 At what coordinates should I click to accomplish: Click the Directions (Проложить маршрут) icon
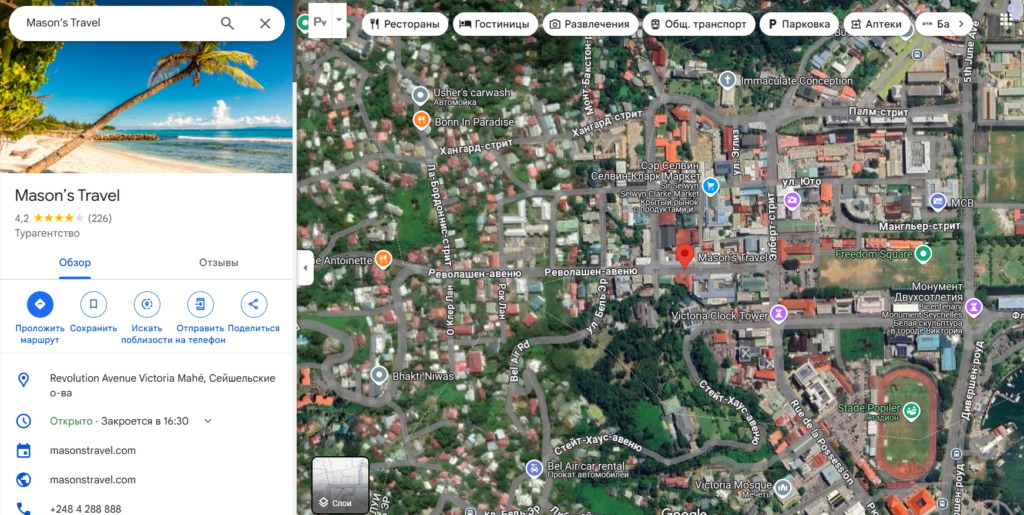[x=40, y=304]
